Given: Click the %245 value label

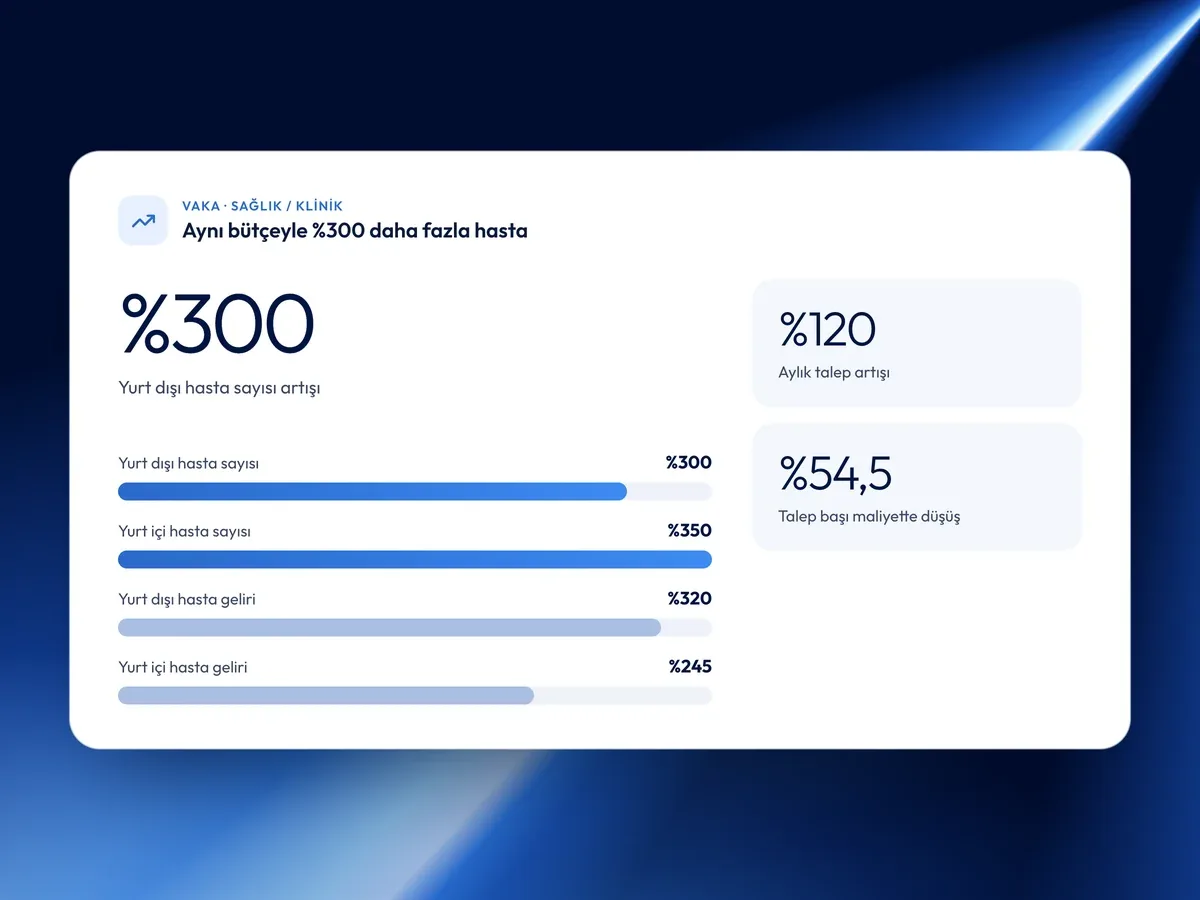Looking at the screenshot, I should [690, 666].
